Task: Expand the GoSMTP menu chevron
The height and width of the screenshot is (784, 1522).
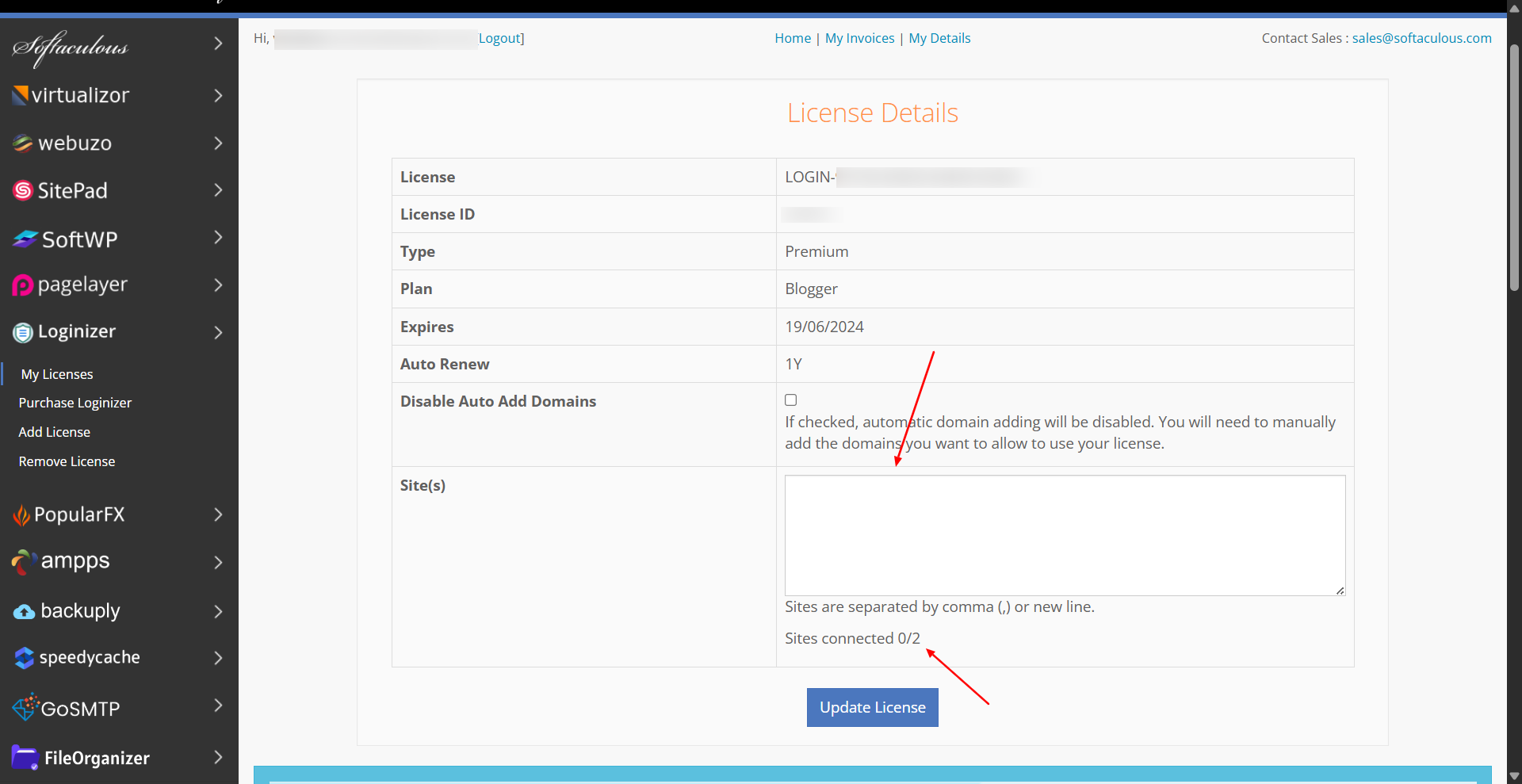Action: (219, 706)
